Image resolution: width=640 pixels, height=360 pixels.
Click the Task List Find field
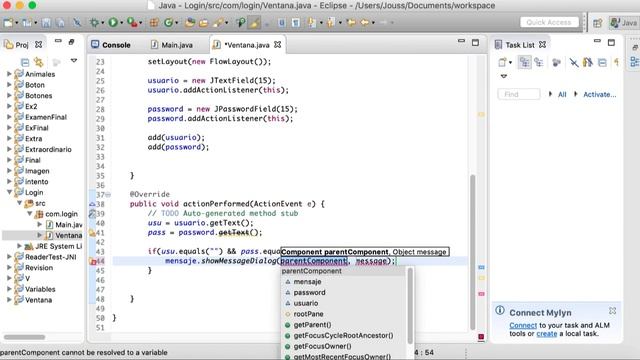(x=519, y=94)
